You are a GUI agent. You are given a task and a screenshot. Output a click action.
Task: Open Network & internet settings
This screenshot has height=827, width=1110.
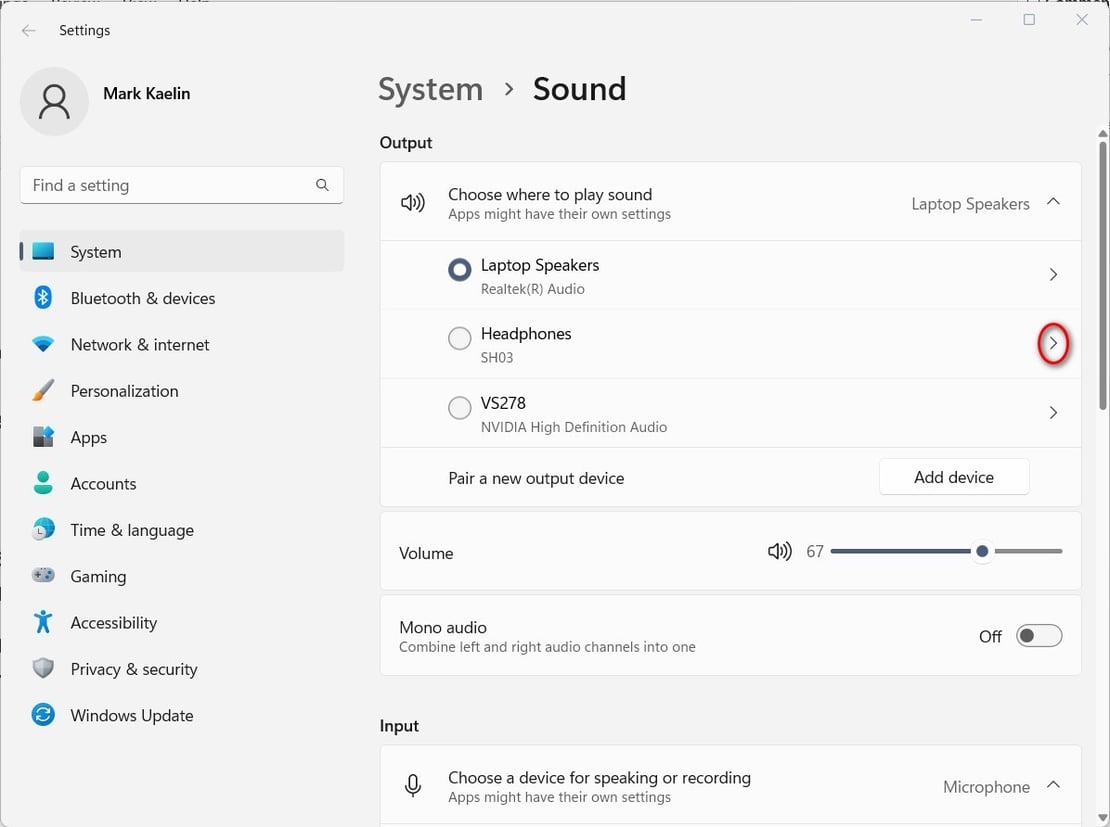(x=182, y=345)
